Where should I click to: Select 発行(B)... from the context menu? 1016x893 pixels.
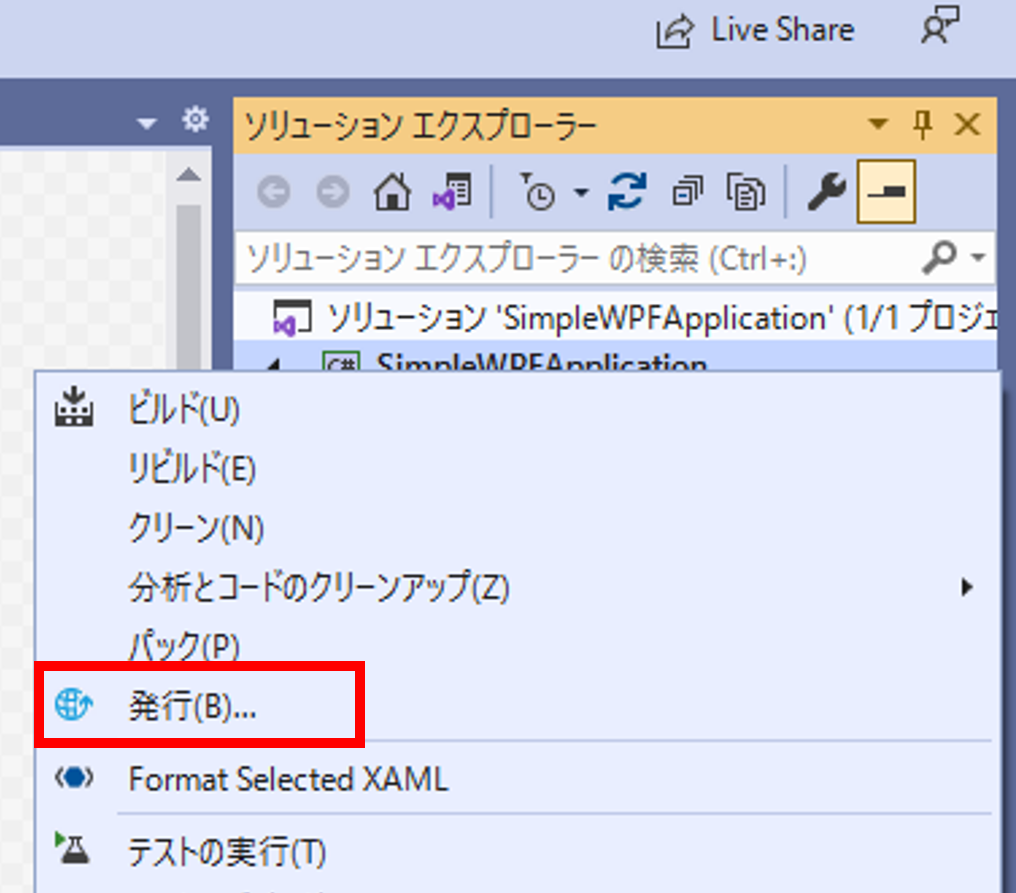(x=193, y=707)
